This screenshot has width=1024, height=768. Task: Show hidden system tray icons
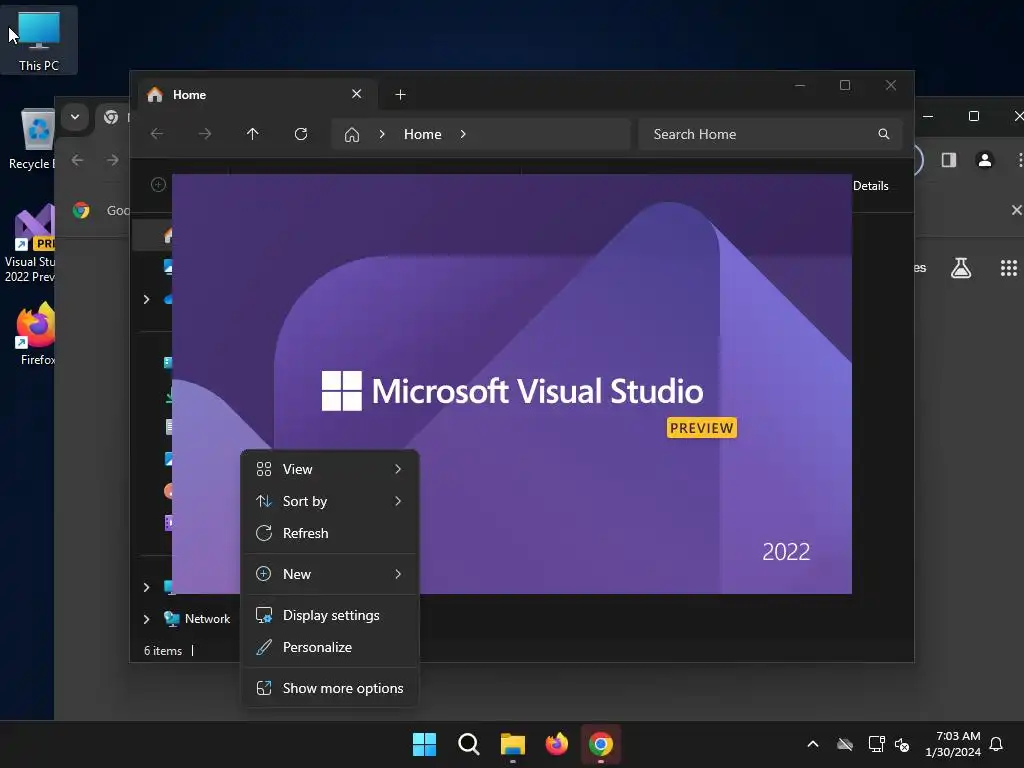click(x=813, y=744)
